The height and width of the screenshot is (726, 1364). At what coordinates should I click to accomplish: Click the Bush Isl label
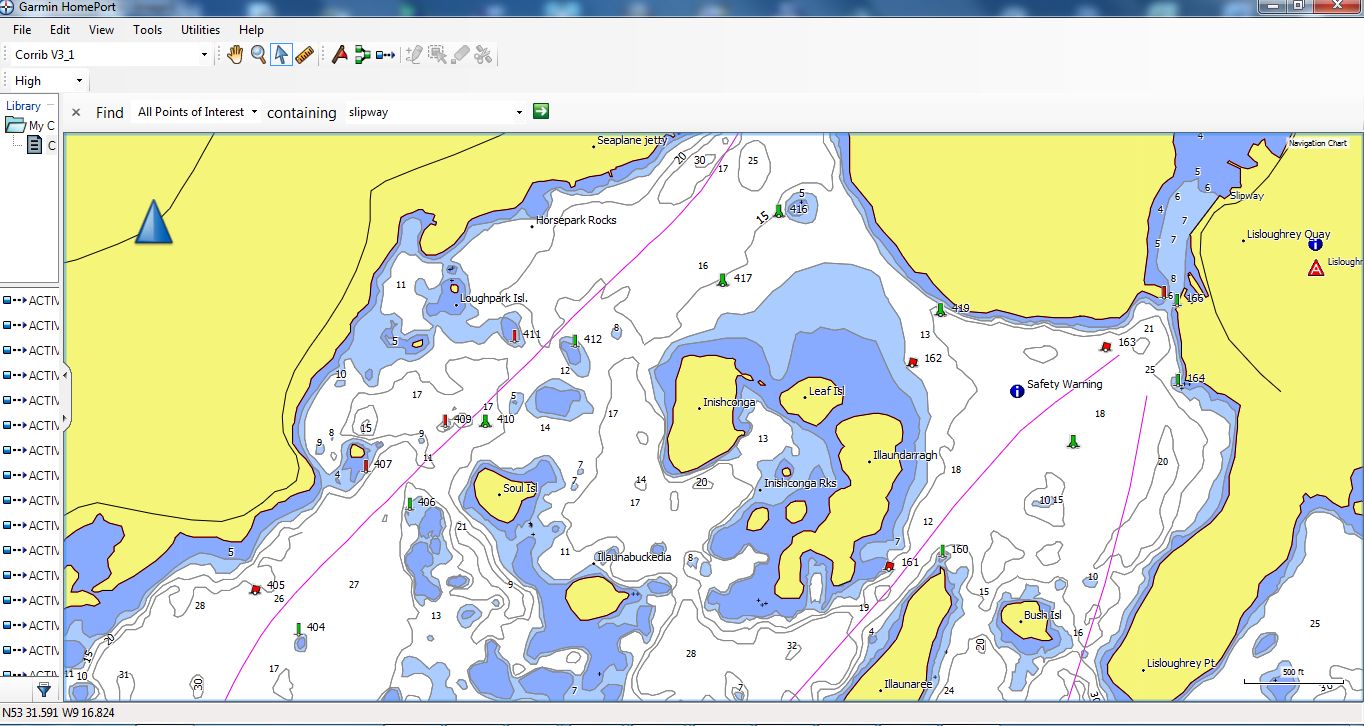(1042, 615)
